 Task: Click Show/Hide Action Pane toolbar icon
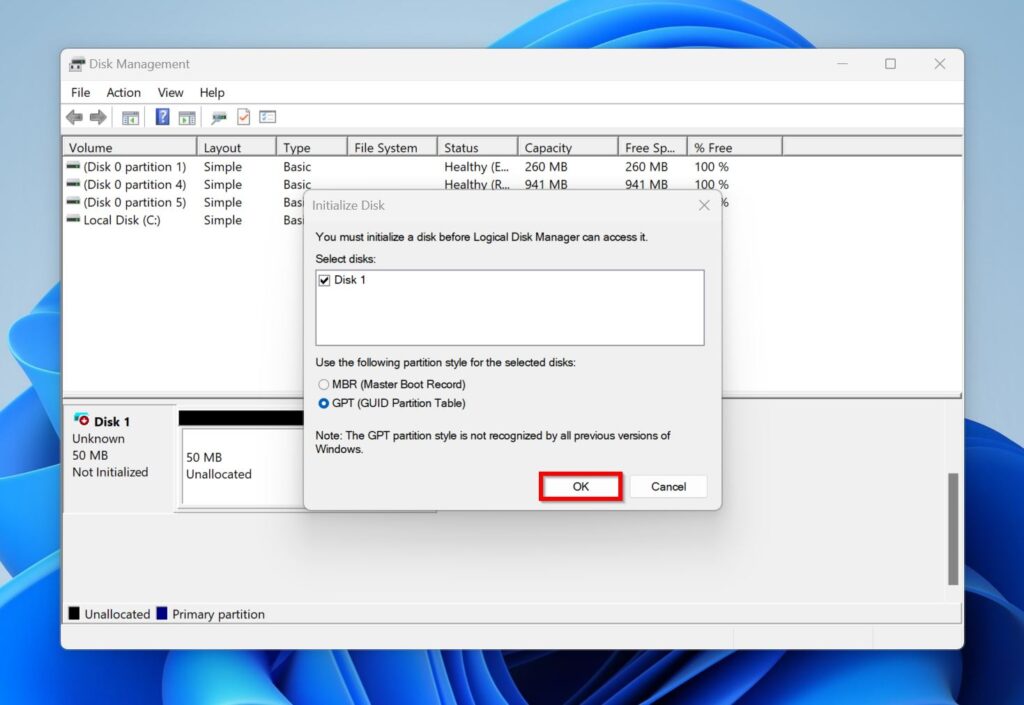187,118
